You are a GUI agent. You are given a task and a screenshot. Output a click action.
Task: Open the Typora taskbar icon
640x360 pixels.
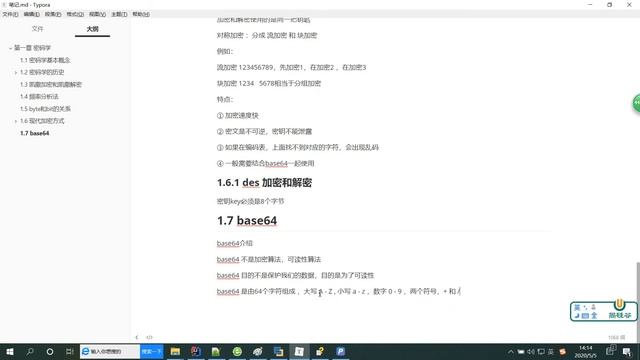[x=299, y=351]
